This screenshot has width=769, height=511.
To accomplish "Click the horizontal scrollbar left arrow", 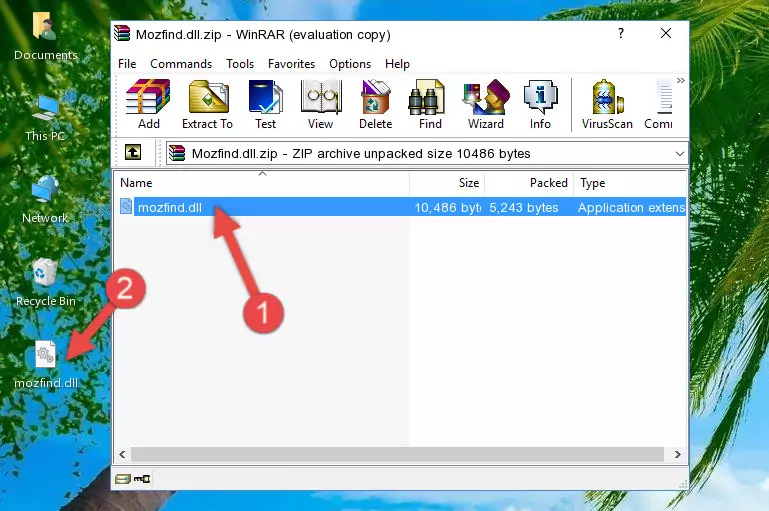I will 123,455.
